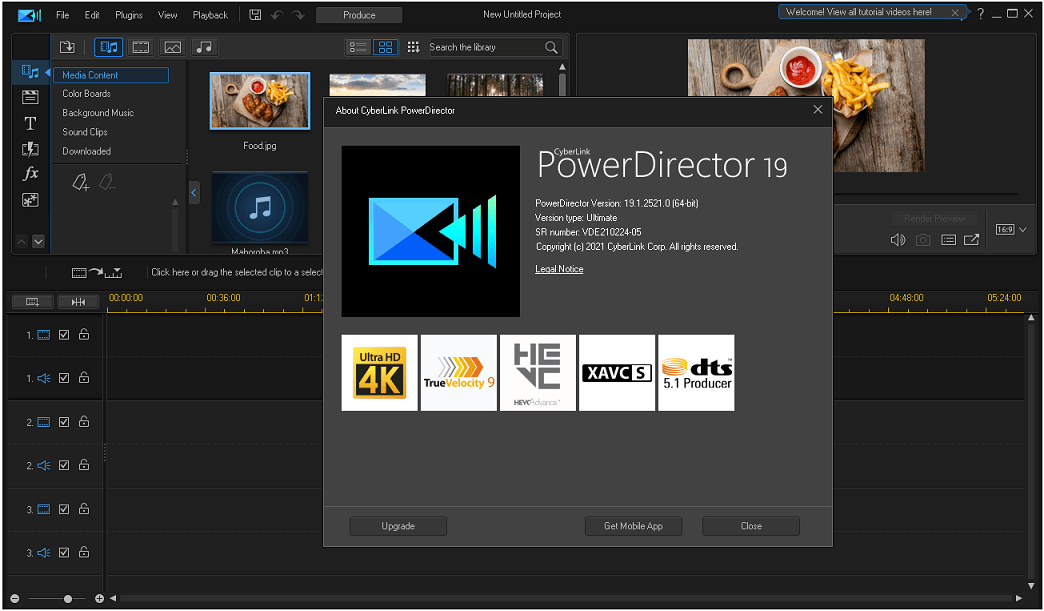Open the Media Room icon in sidebar
This screenshot has height=611, width=1044.
[x=30, y=72]
